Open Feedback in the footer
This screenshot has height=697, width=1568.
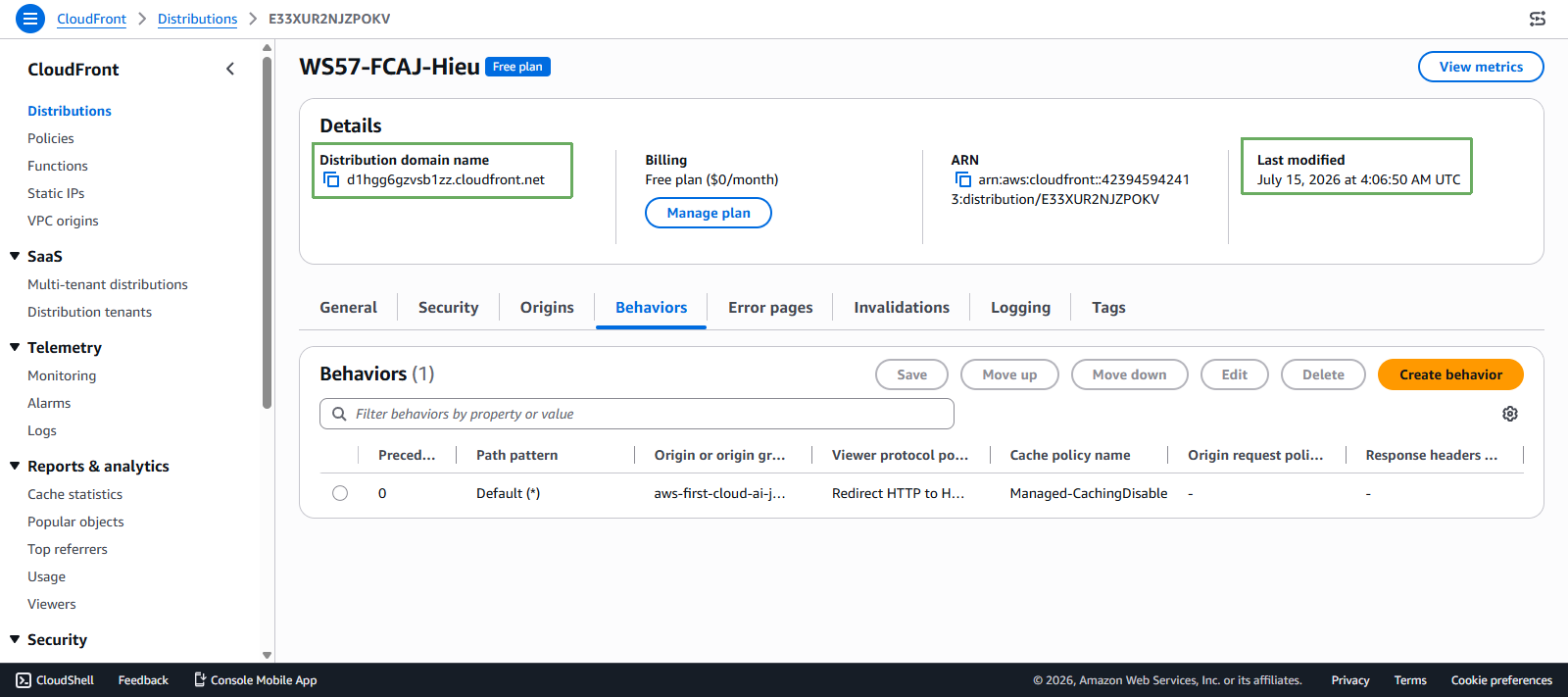(x=143, y=680)
